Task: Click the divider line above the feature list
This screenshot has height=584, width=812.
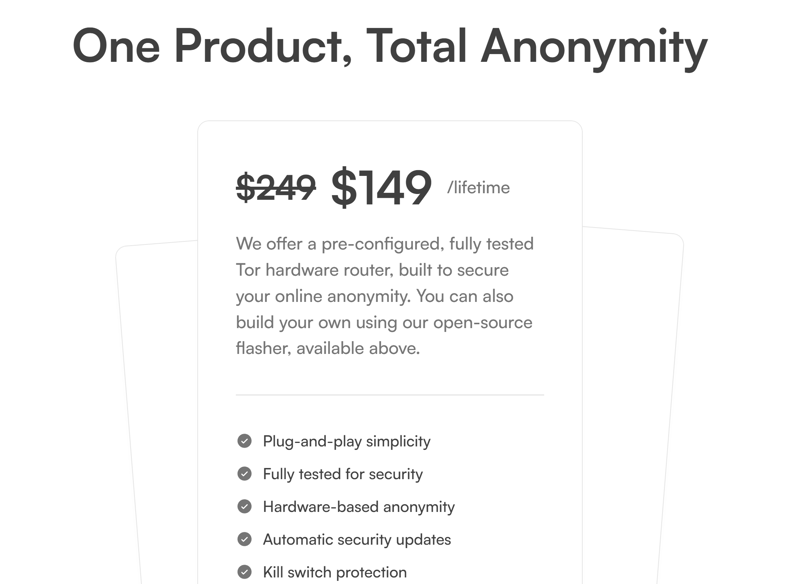Action: point(390,395)
